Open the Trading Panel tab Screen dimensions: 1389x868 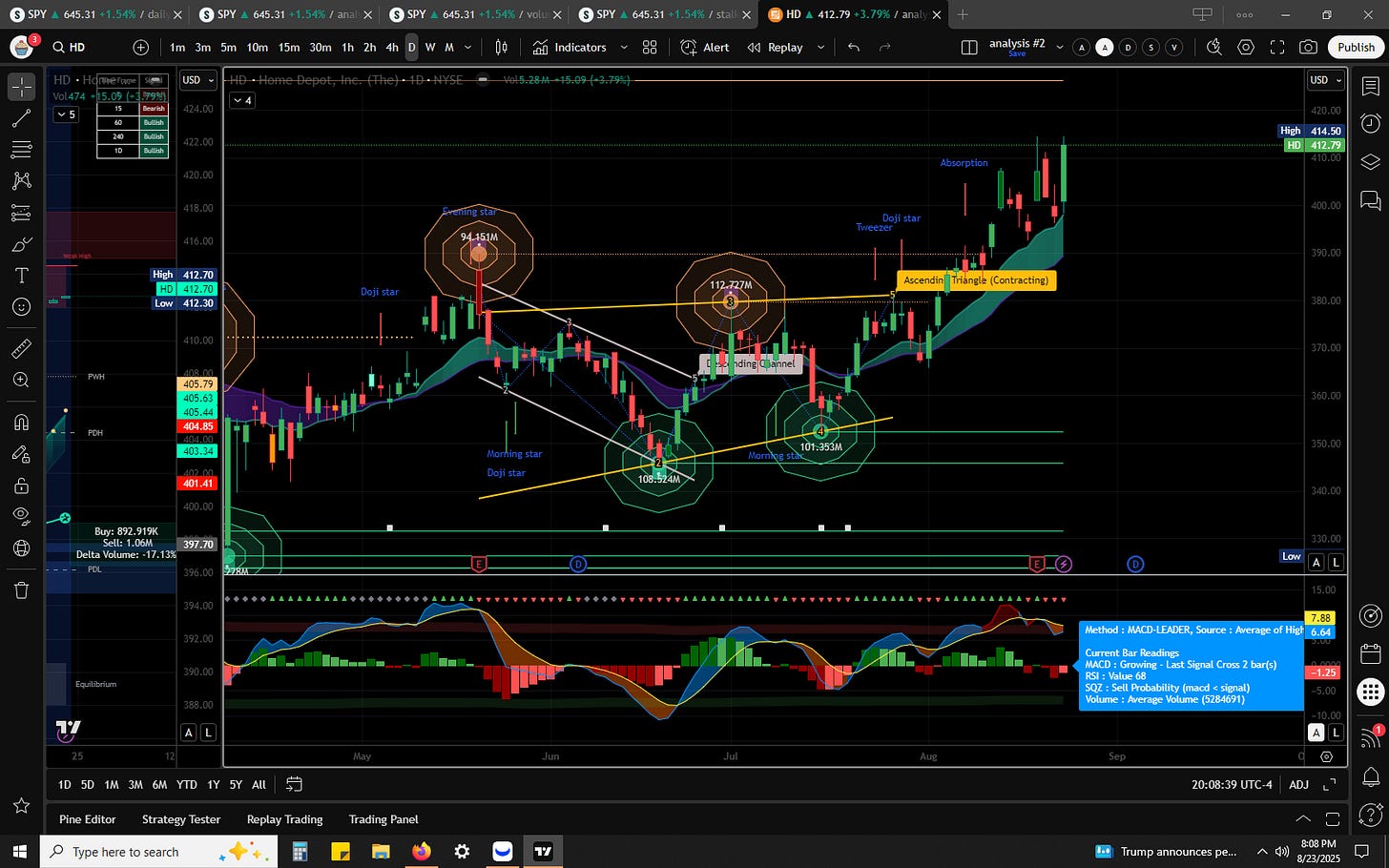tap(384, 819)
